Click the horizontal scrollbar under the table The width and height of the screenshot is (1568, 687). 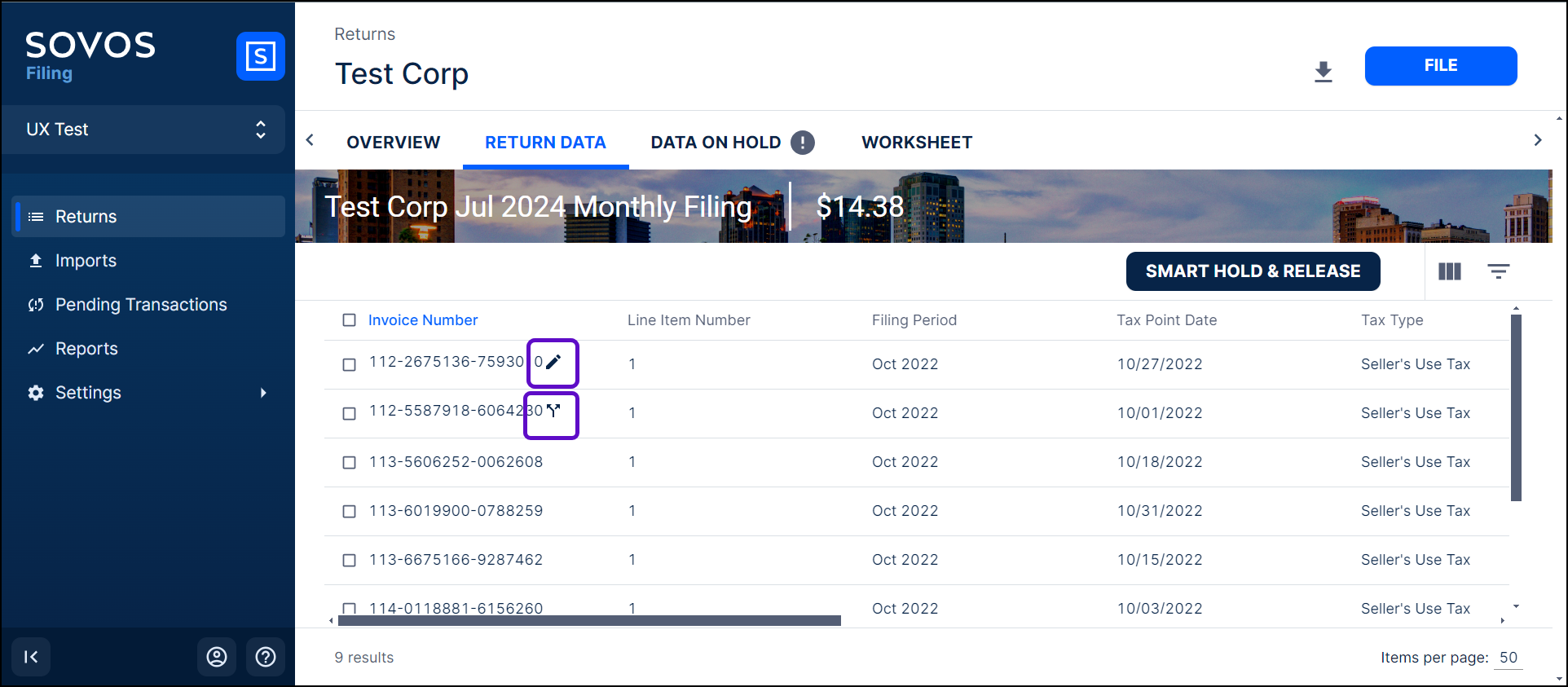click(x=588, y=621)
